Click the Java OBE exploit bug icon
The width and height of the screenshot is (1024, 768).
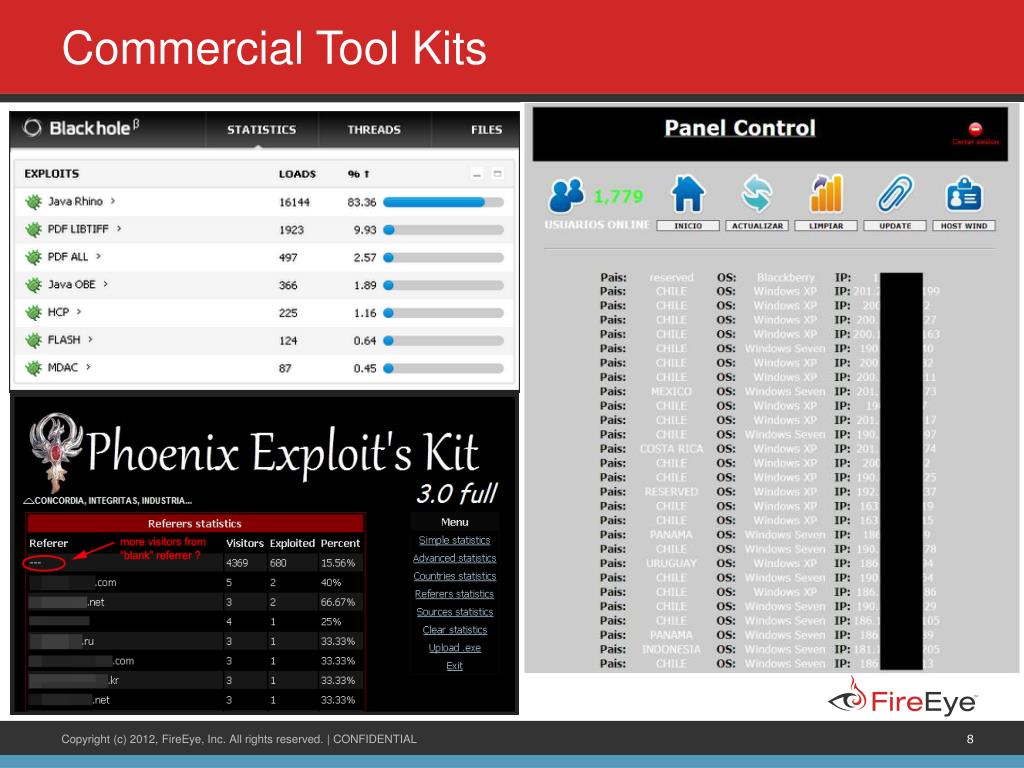33,285
